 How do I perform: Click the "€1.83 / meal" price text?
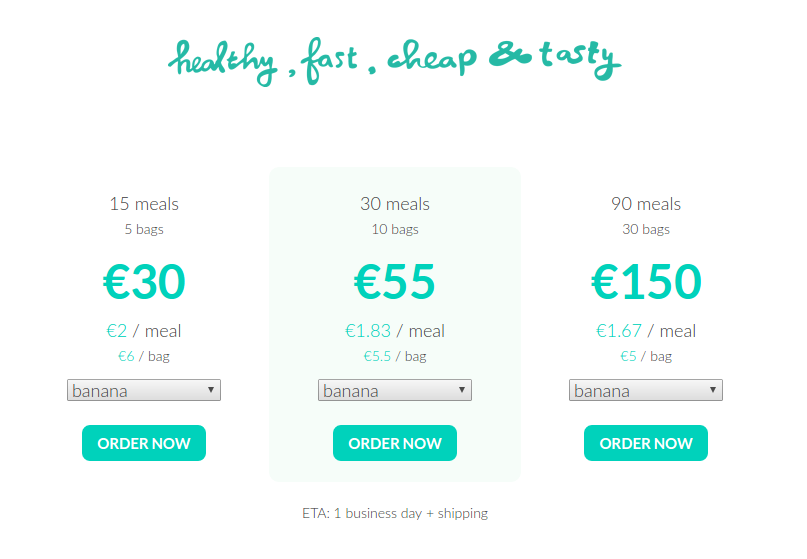coord(395,331)
